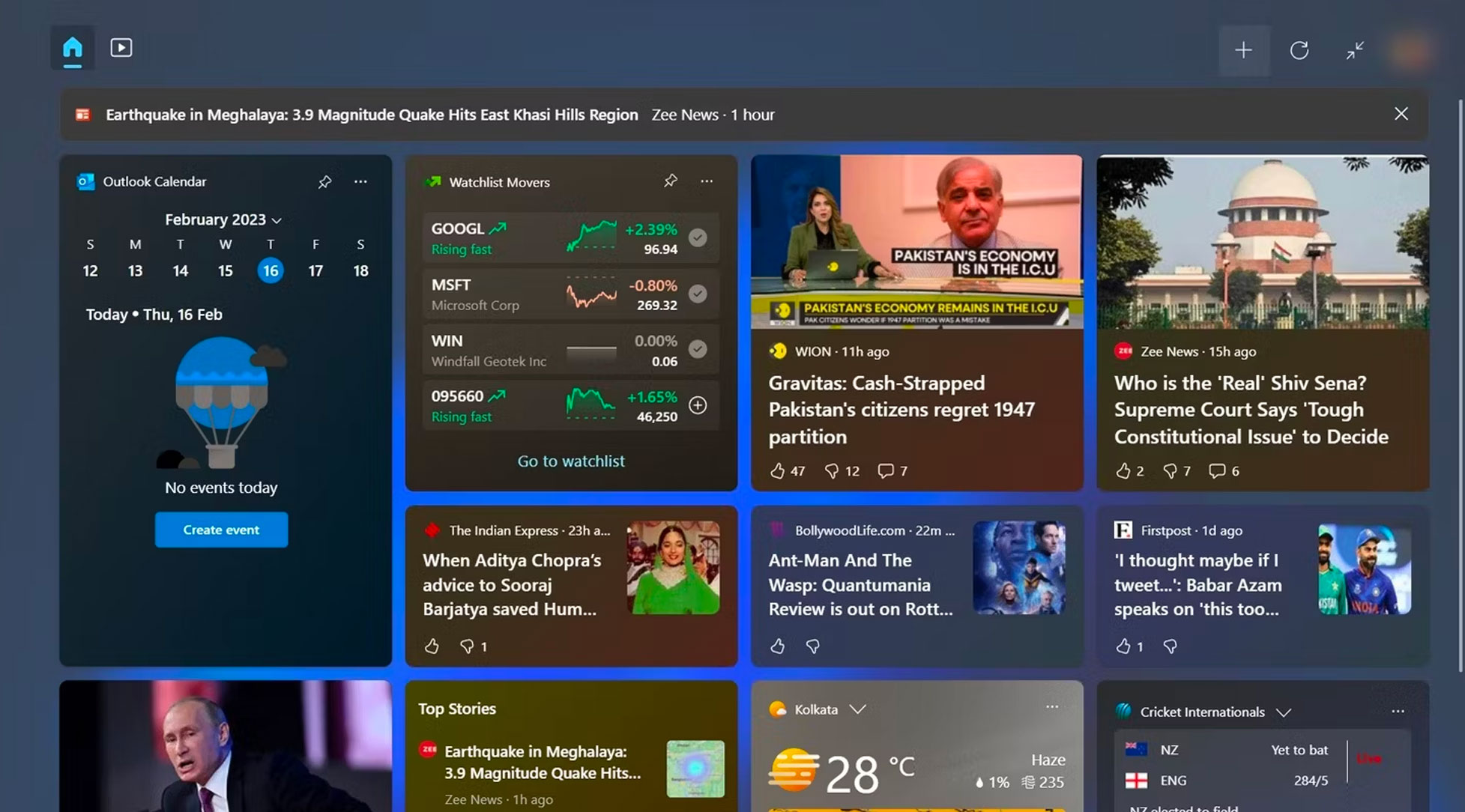
Task: Add 095660 to the watchlist
Action: (x=698, y=405)
